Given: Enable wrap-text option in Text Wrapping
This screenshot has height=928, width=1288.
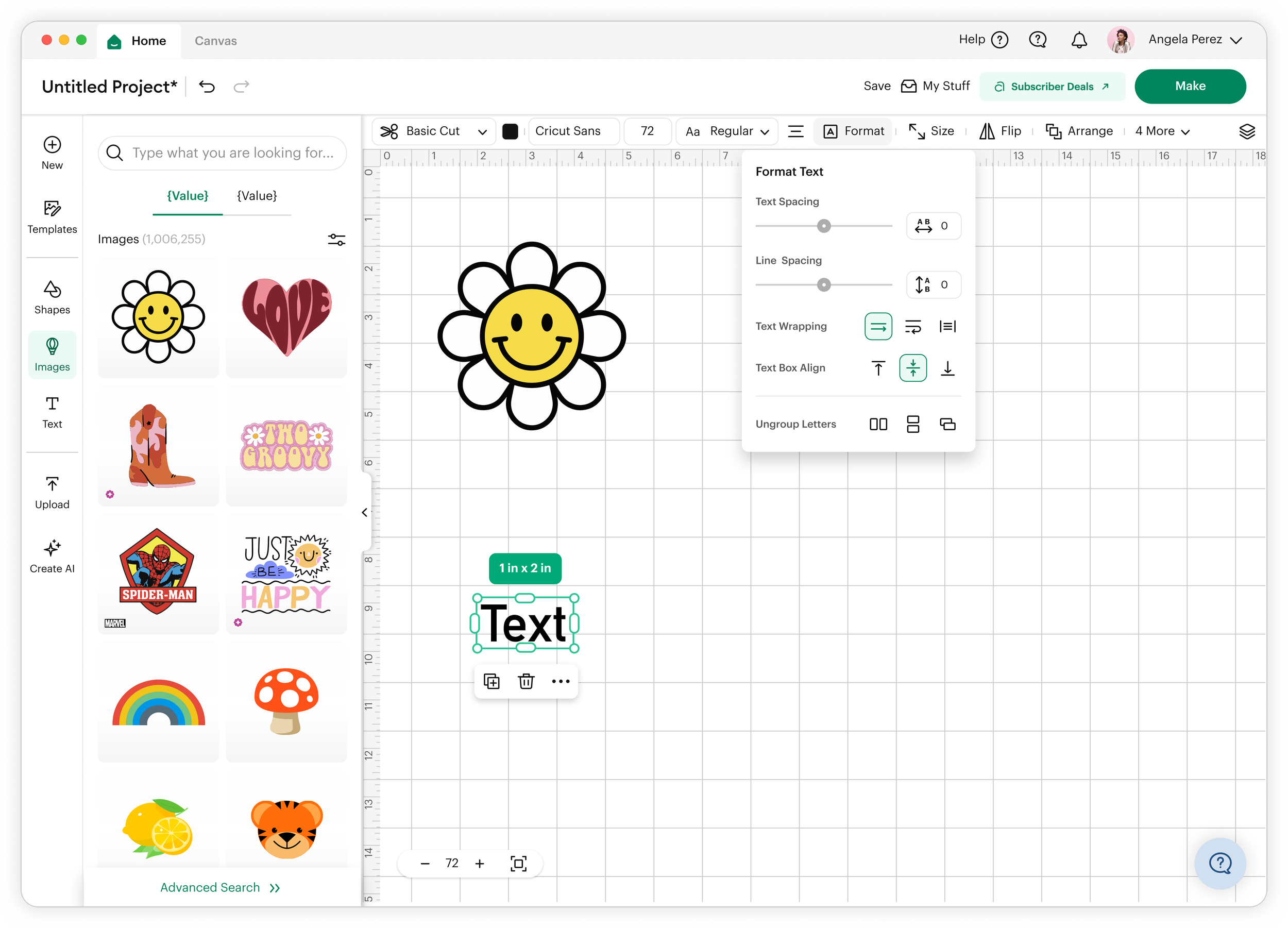Looking at the screenshot, I should 912,327.
